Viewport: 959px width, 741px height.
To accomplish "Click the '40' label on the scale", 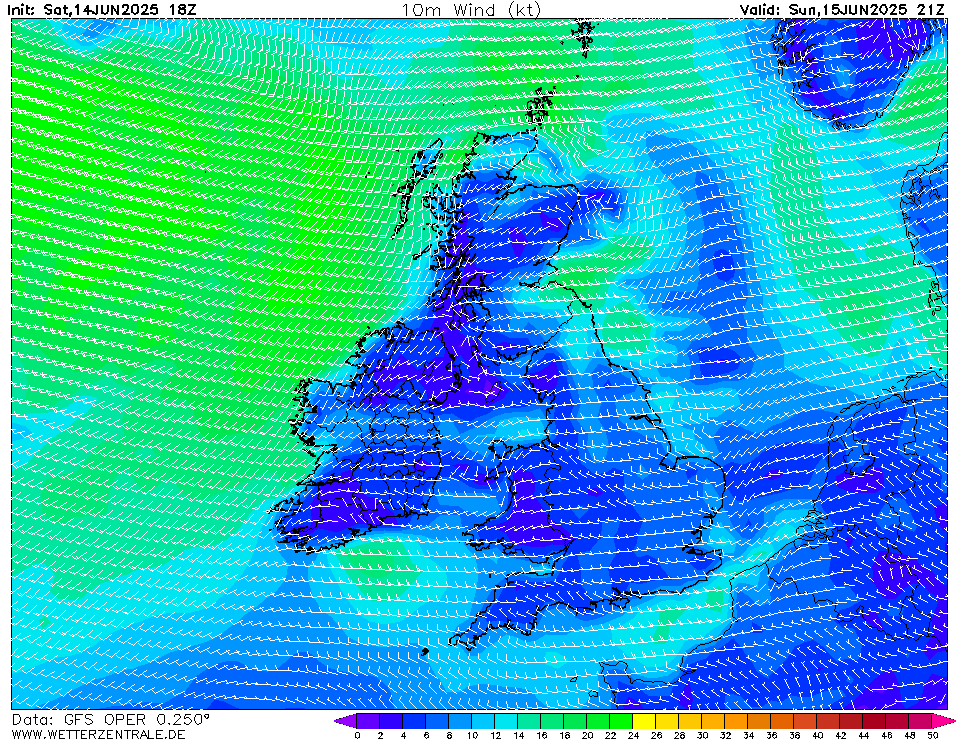I will coord(817,735).
